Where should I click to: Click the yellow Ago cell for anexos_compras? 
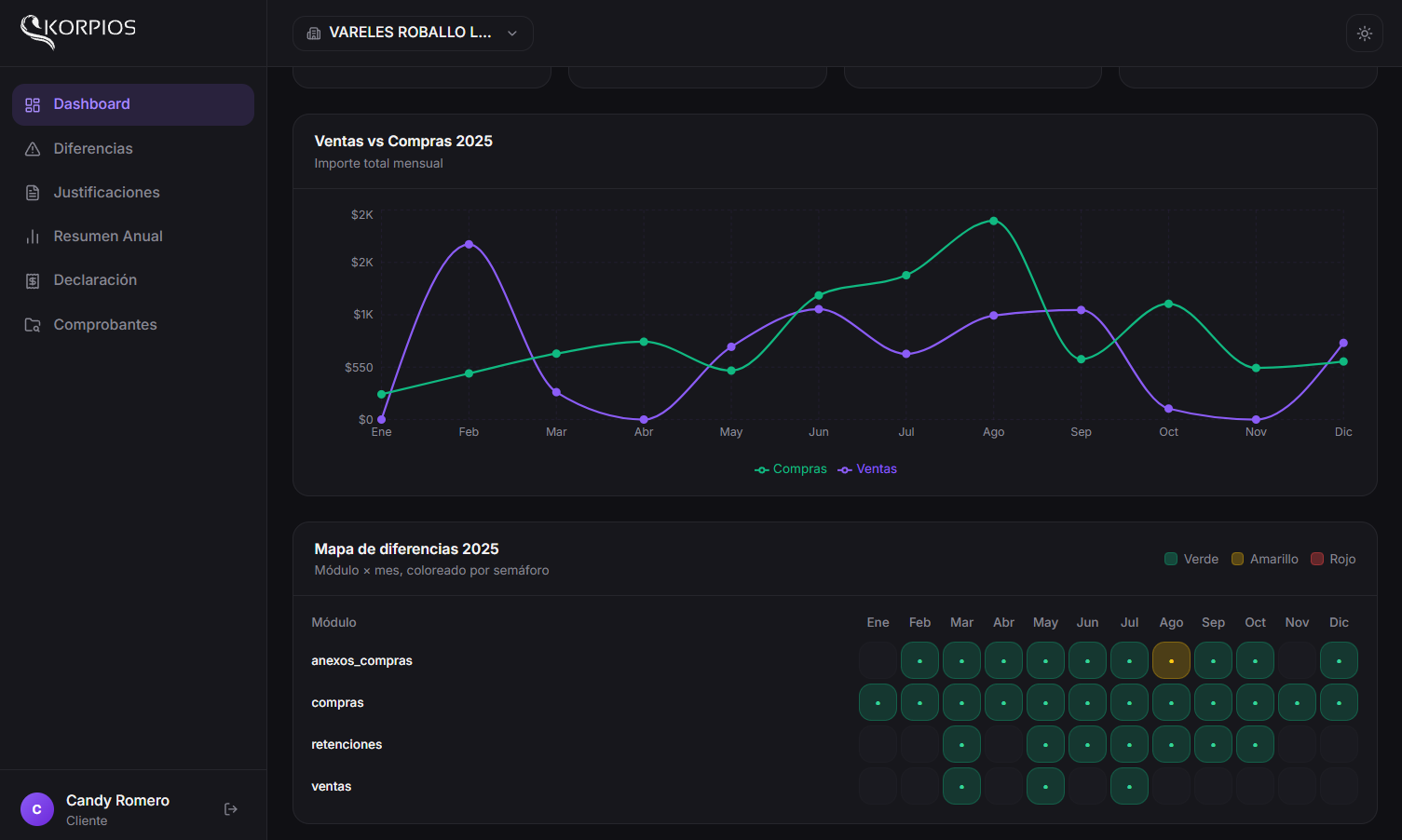1171,659
